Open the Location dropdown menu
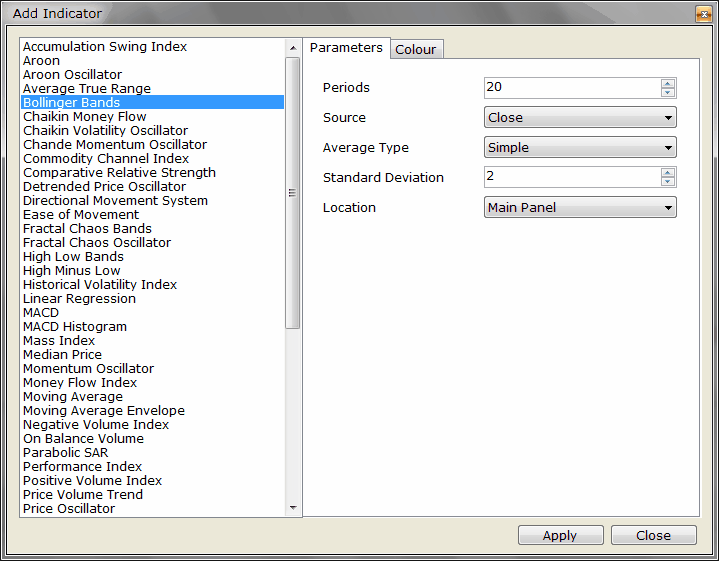The height and width of the screenshot is (561, 719). click(580, 208)
